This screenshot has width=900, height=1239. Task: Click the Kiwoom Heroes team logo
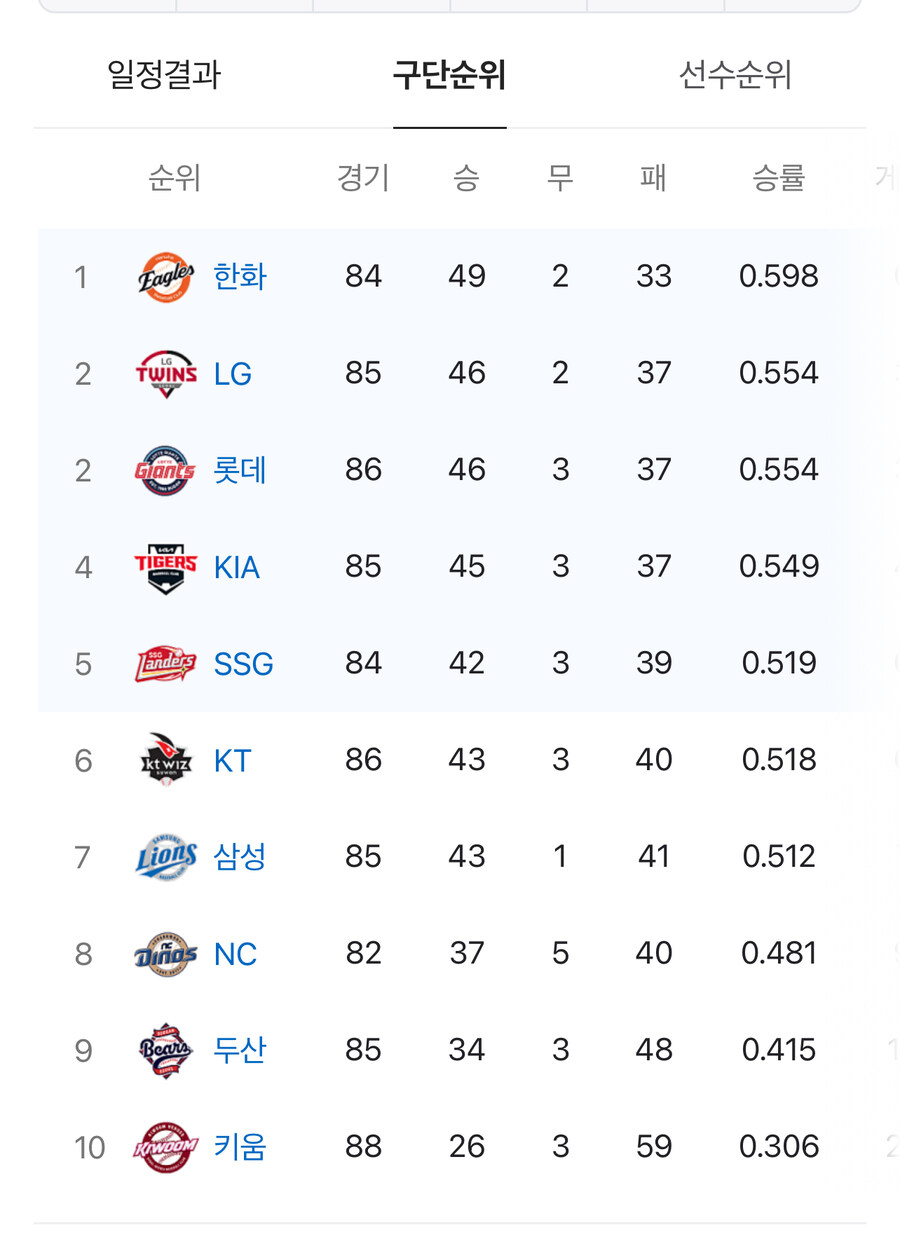[x=166, y=1147]
